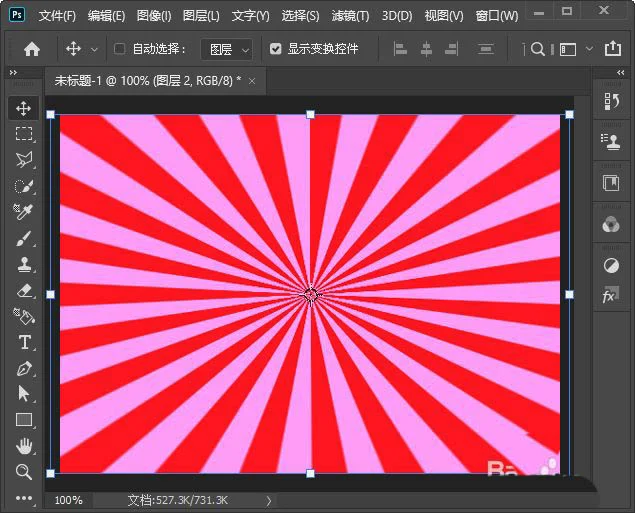The height and width of the screenshot is (513, 635).
Task: Open the 编辑(E) menu
Action: [x=106, y=16]
